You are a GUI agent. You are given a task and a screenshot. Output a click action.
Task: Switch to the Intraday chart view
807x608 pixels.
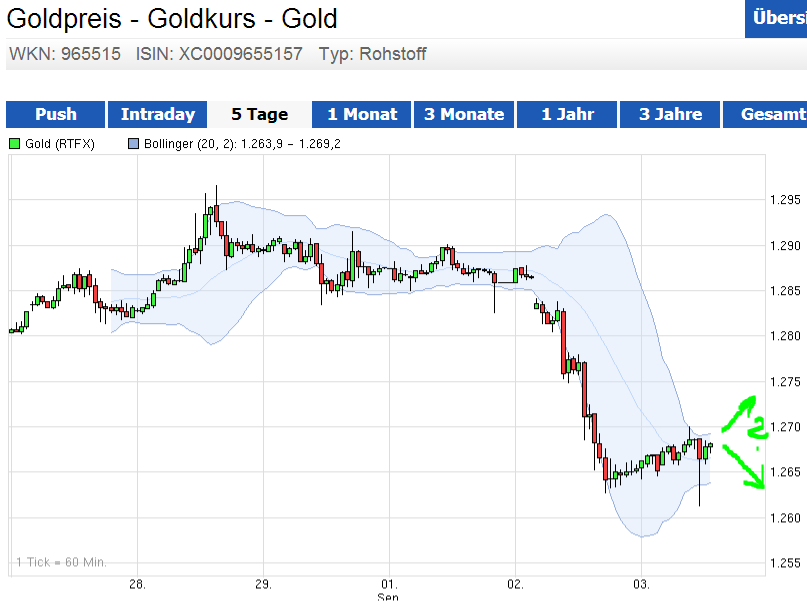[x=157, y=114]
